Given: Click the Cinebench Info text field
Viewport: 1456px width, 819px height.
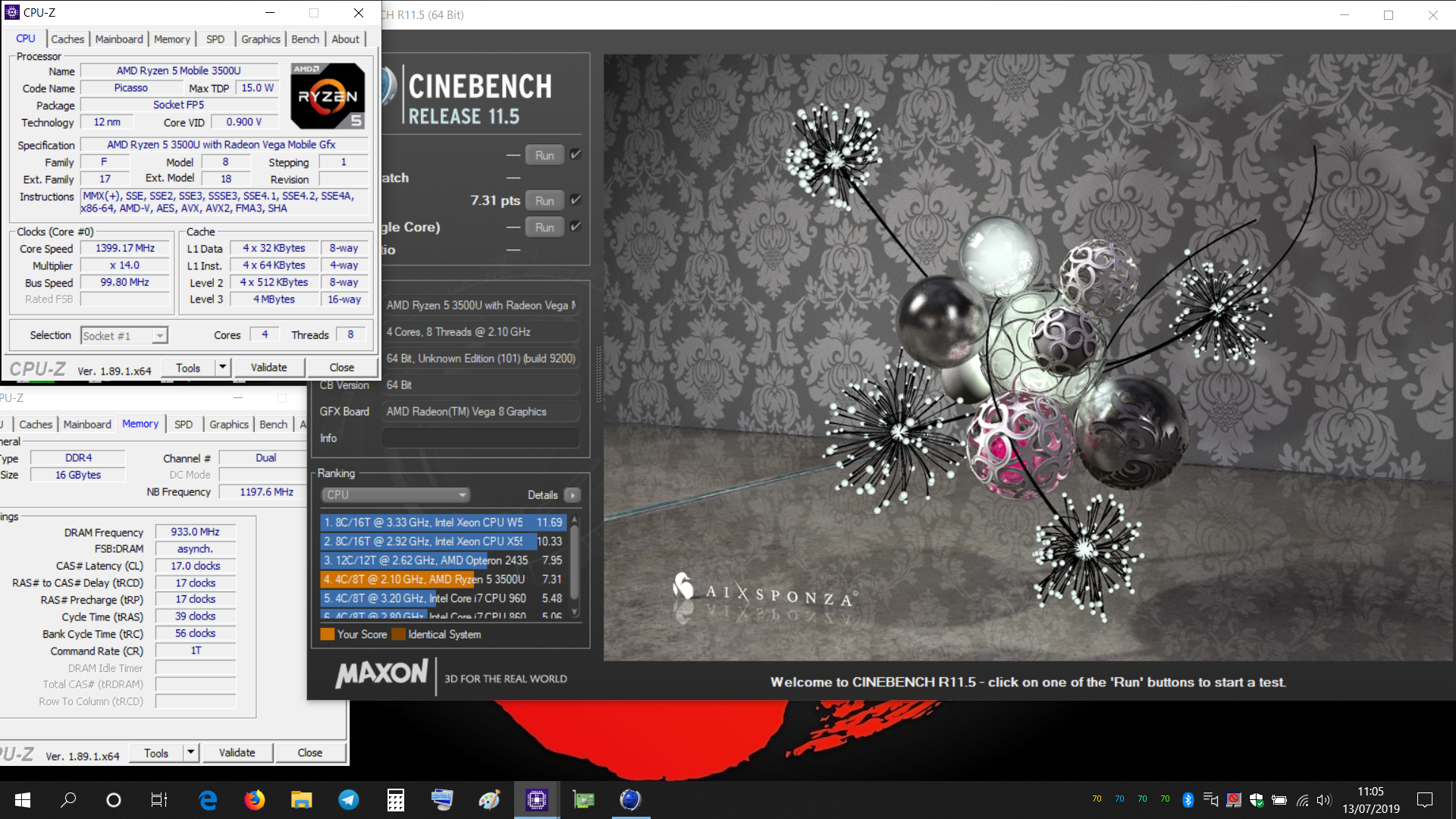Looking at the screenshot, I should click(481, 438).
